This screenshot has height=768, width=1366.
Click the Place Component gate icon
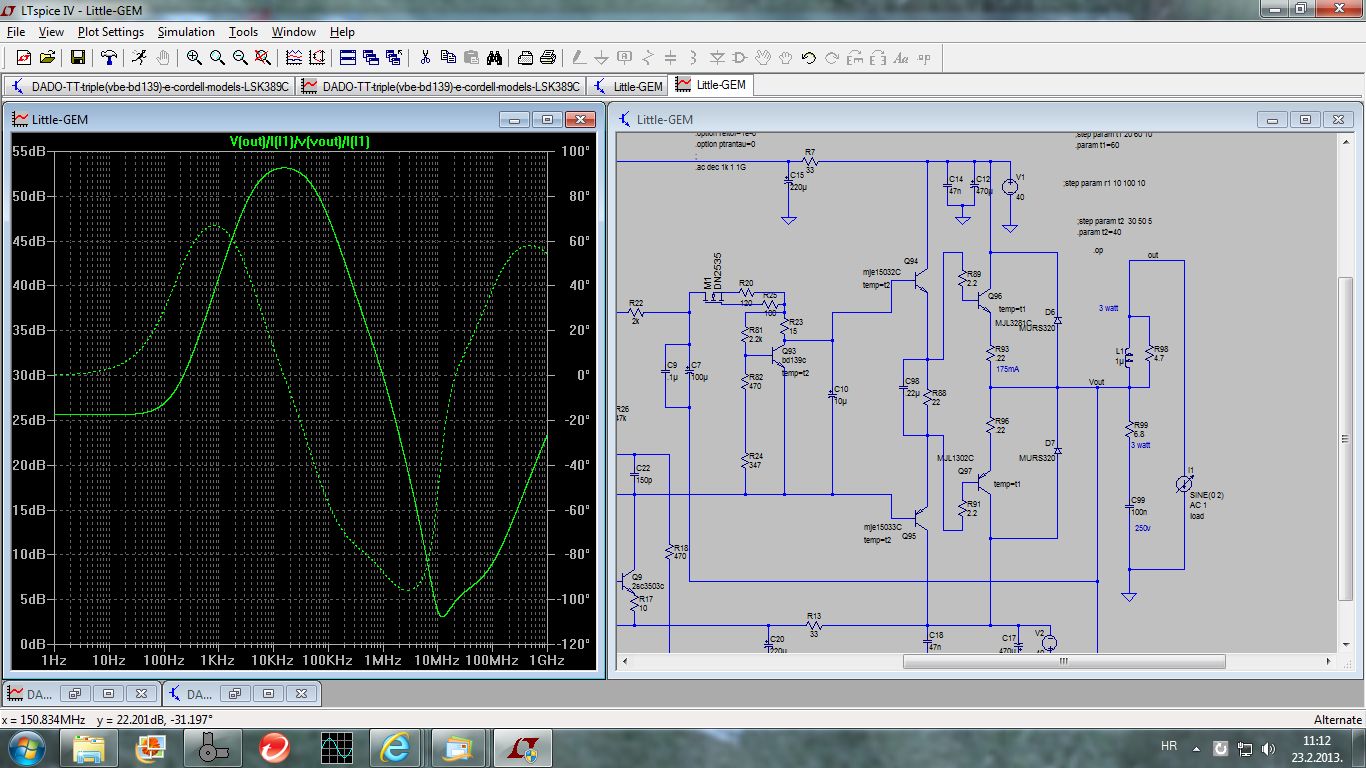pos(740,58)
